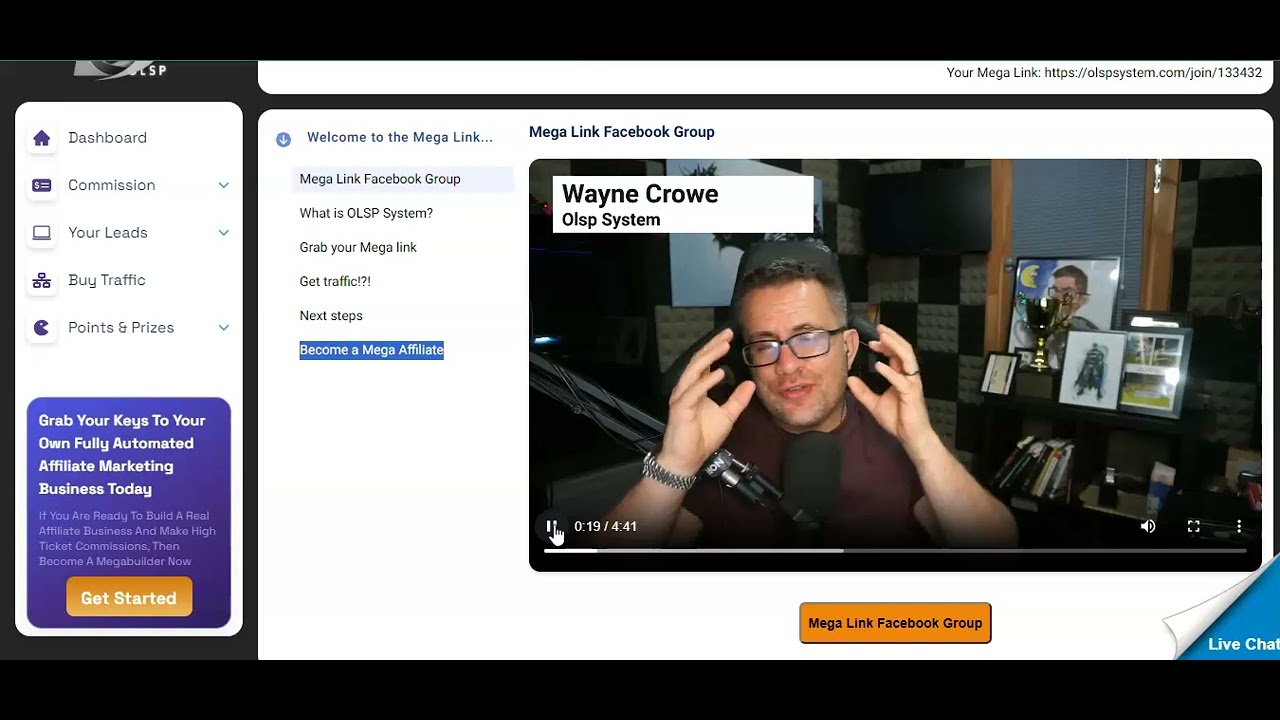Click the Mega Link Facebook Group page title

point(622,132)
